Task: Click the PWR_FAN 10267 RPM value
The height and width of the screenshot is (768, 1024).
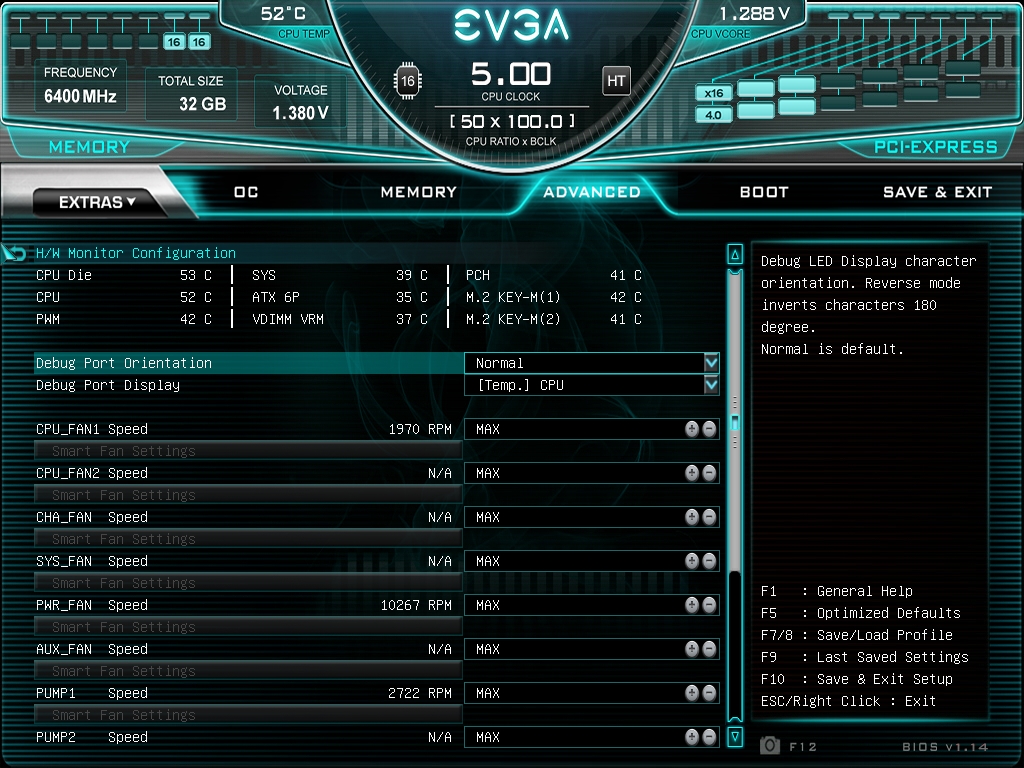Action: (x=416, y=605)
